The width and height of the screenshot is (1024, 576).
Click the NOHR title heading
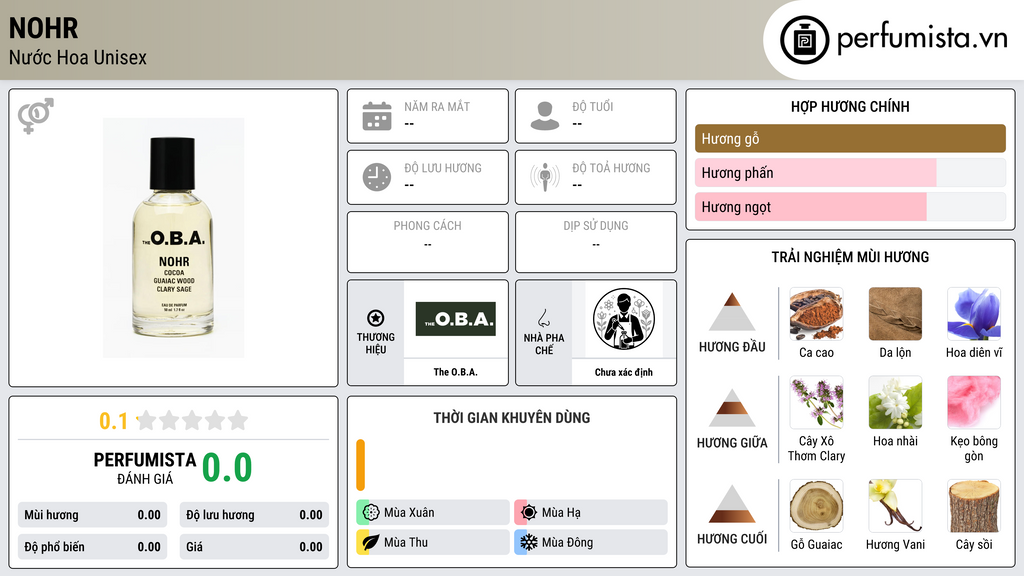(44, 28)
